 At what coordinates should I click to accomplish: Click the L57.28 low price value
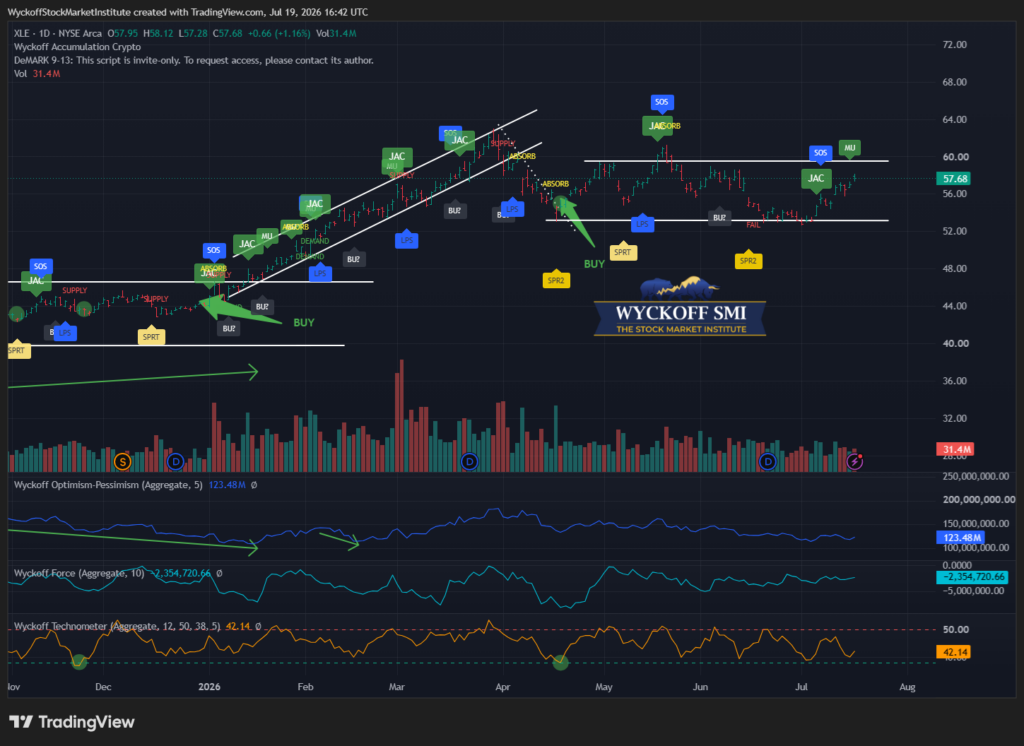coord(193,33)
